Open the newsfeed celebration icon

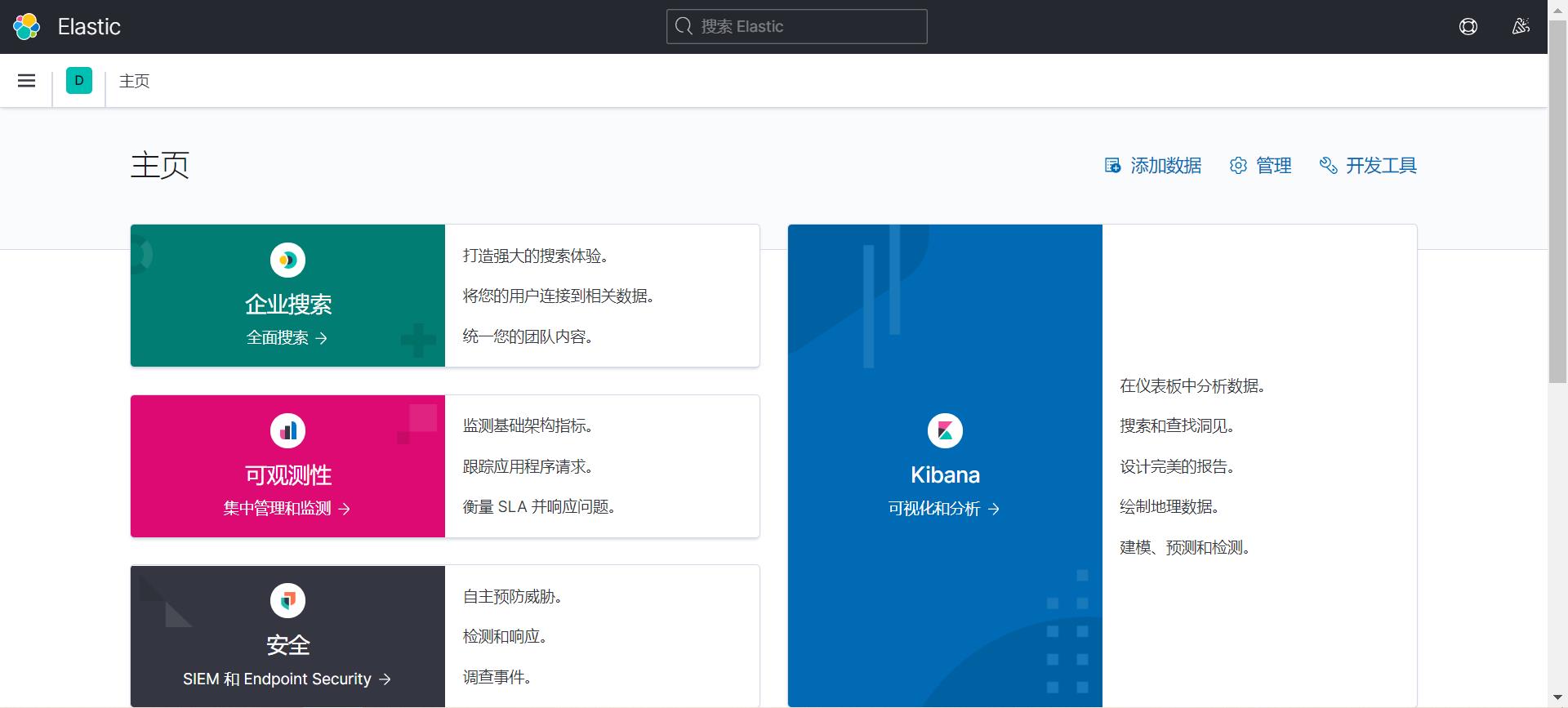coord(1521,27)
